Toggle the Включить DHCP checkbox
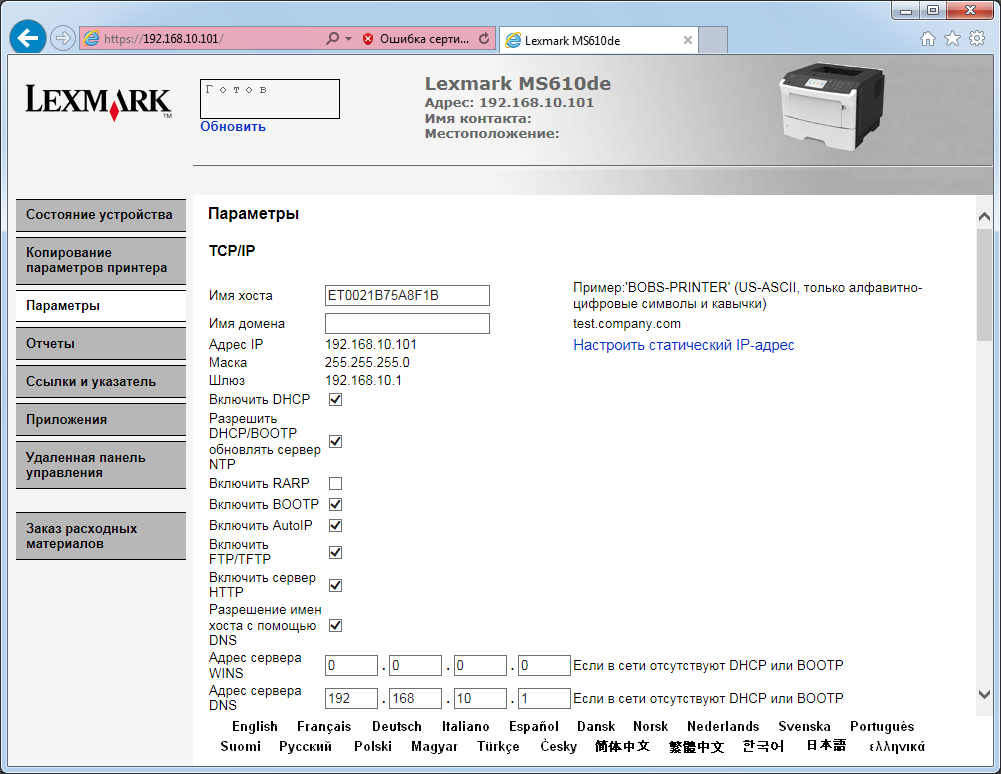This screenshot has width=1001, height=774. [335, 400]
